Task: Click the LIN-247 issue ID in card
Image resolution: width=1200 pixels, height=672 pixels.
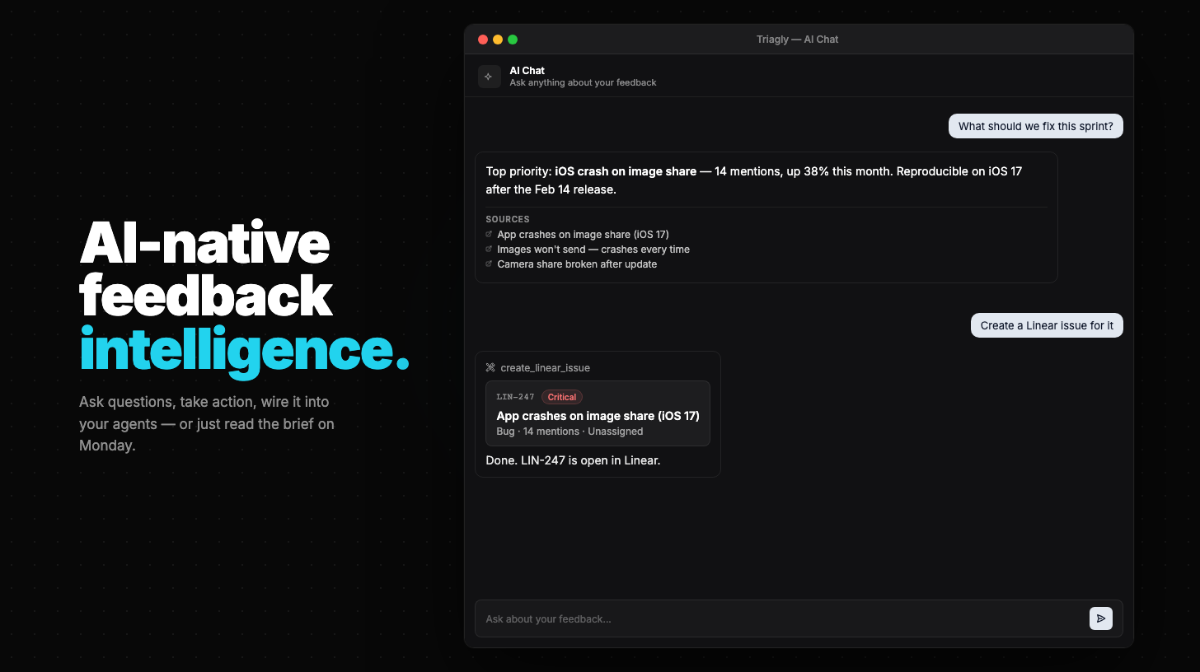Action: [515, 397]
